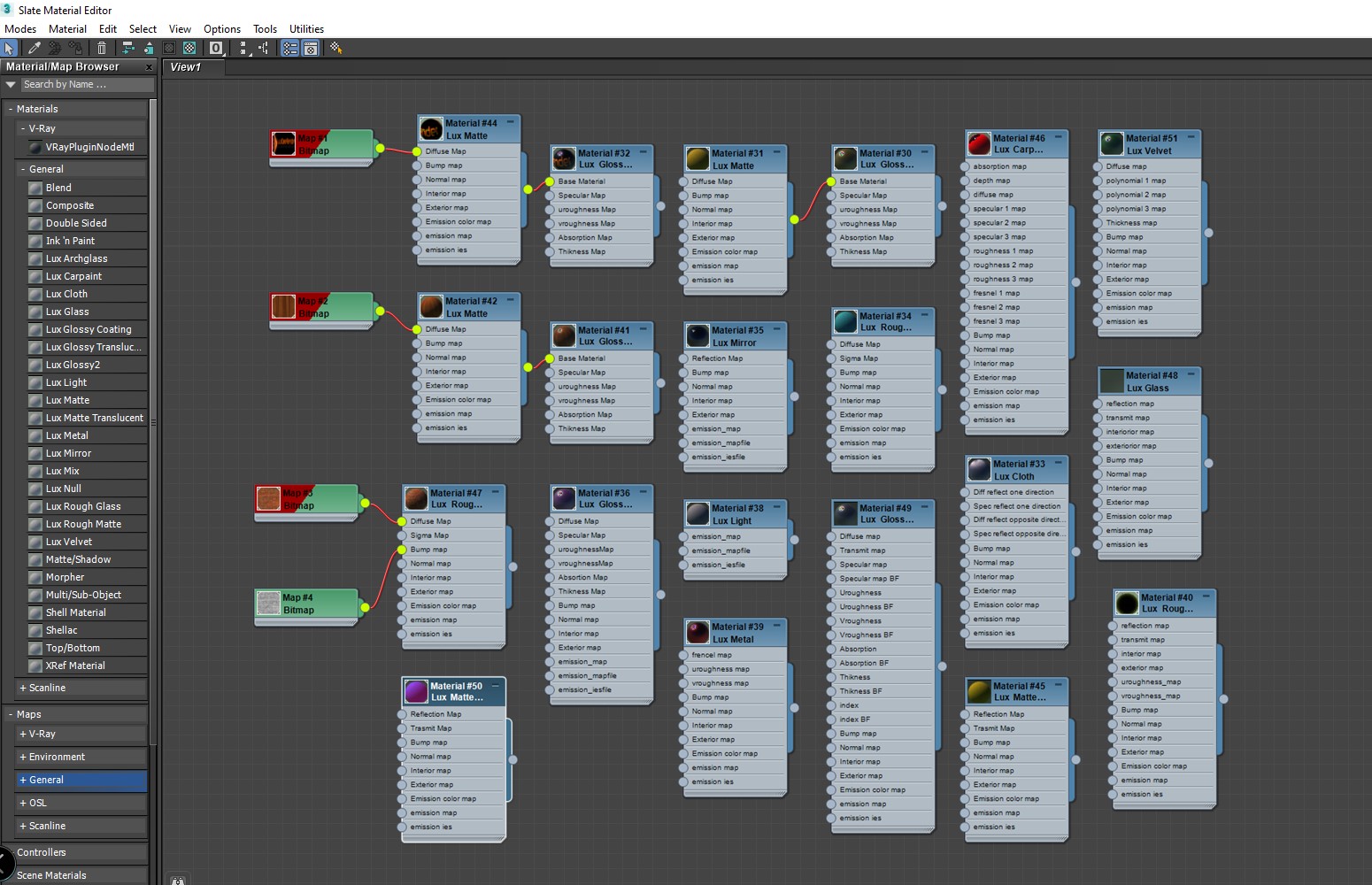Click the Select by Material icon

point(336,48)
